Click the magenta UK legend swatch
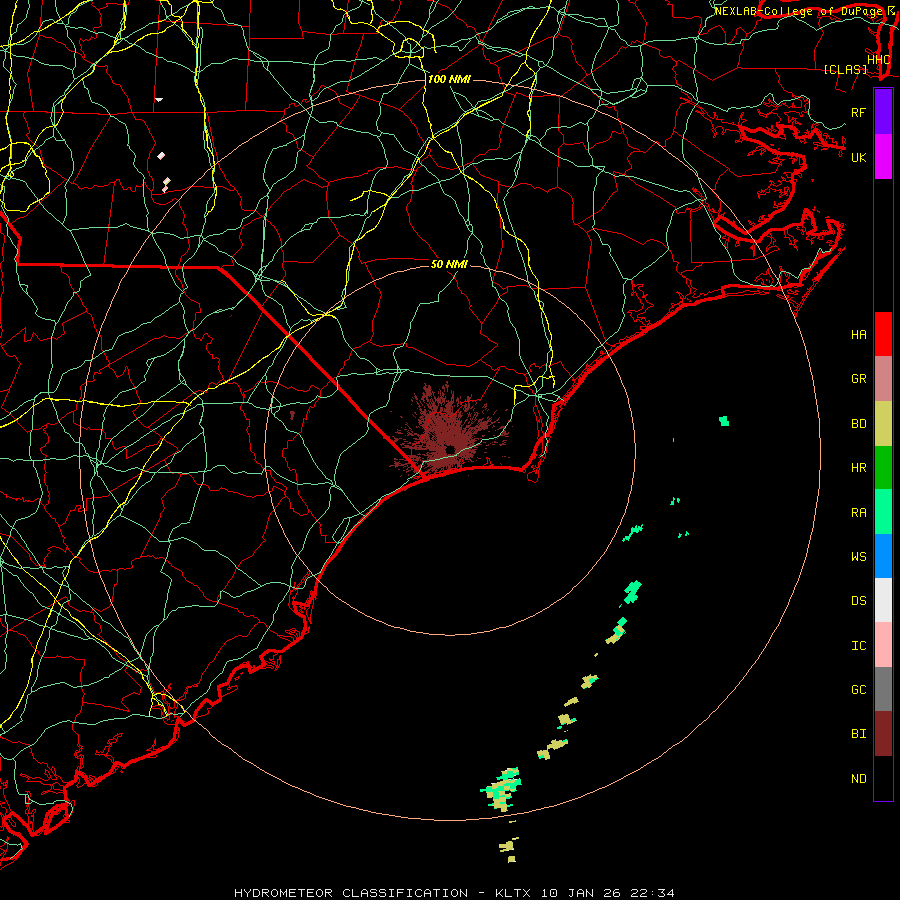The image size is (900, 900). coord(883,157)
